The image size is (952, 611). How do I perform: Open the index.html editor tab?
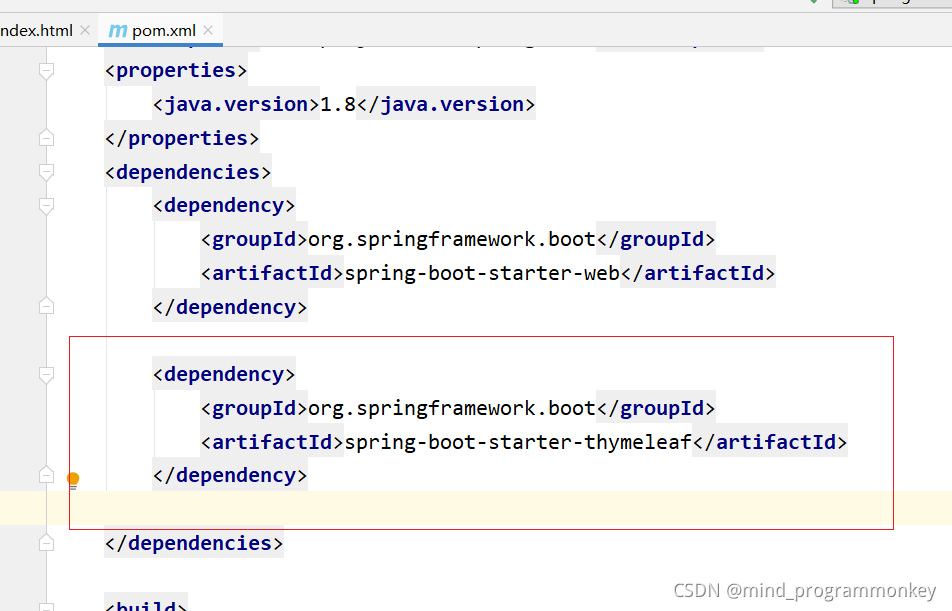[36, 30]
